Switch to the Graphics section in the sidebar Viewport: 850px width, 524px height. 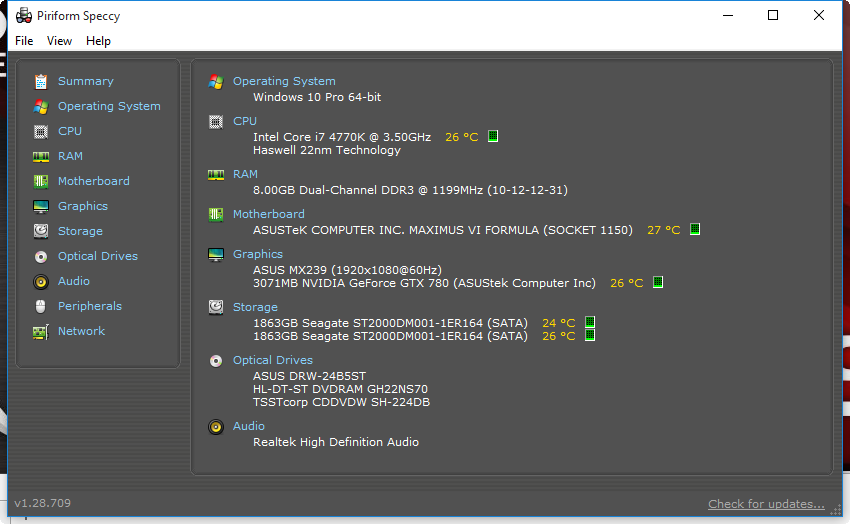click(x=83, y=206)
